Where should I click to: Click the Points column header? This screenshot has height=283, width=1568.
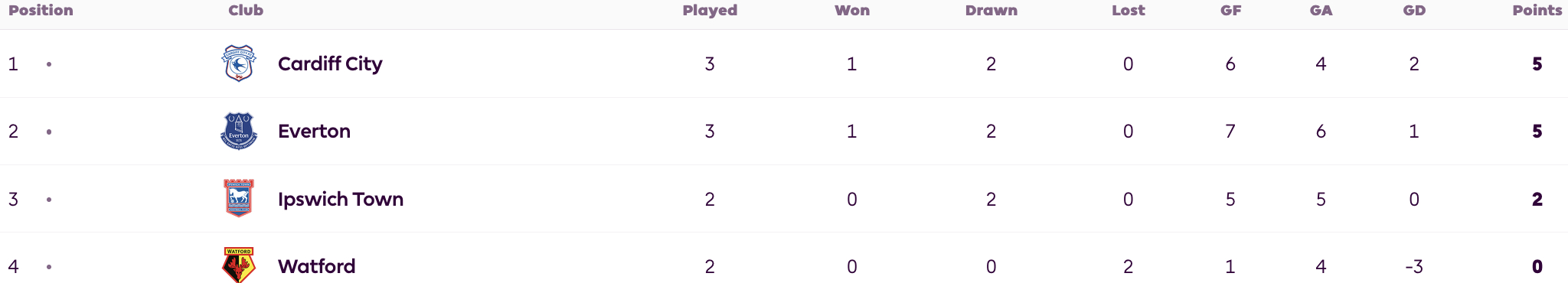(x=1537, y=10)
